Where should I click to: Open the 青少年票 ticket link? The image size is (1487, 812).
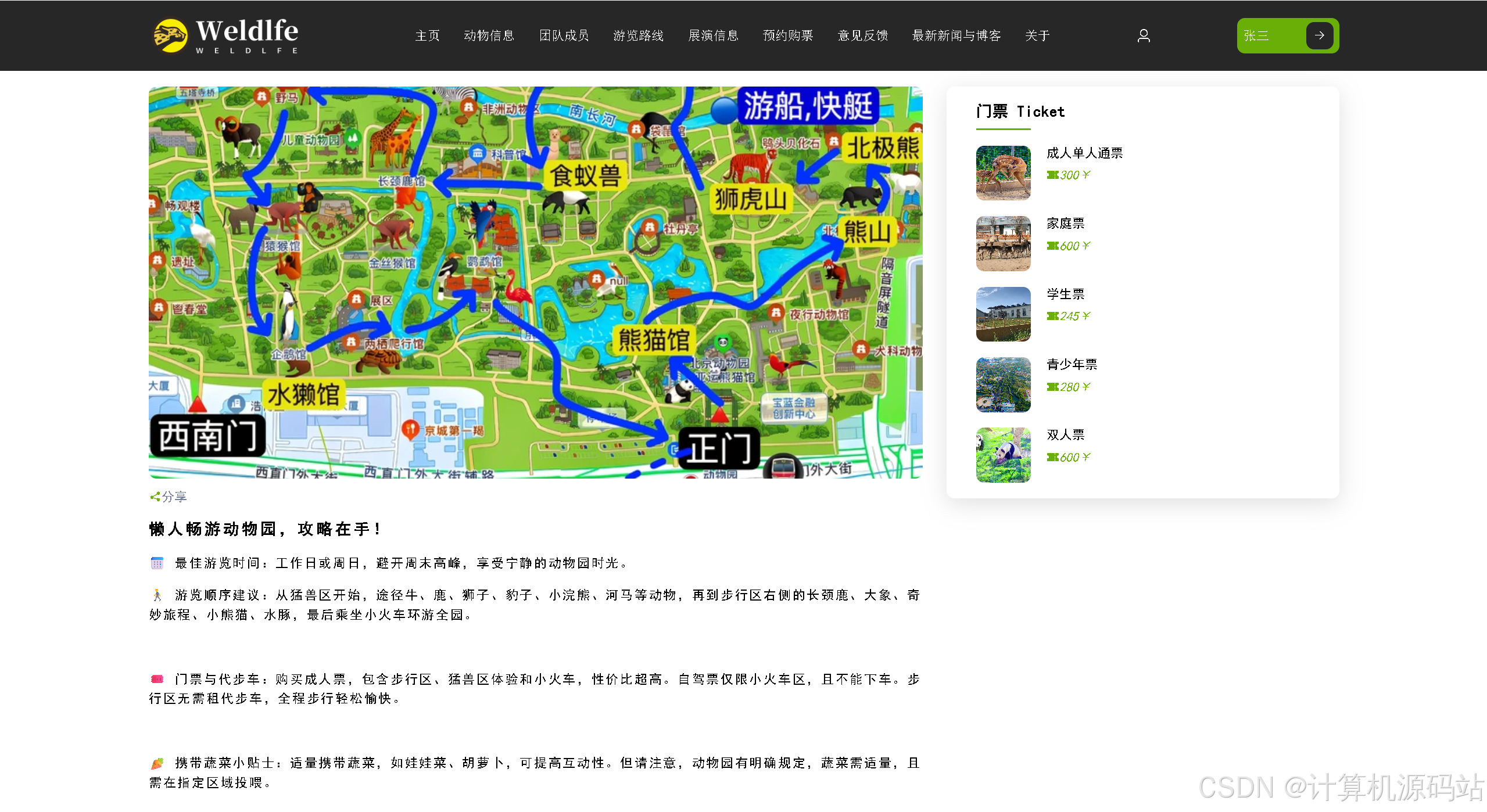(x=1072, y=364)
